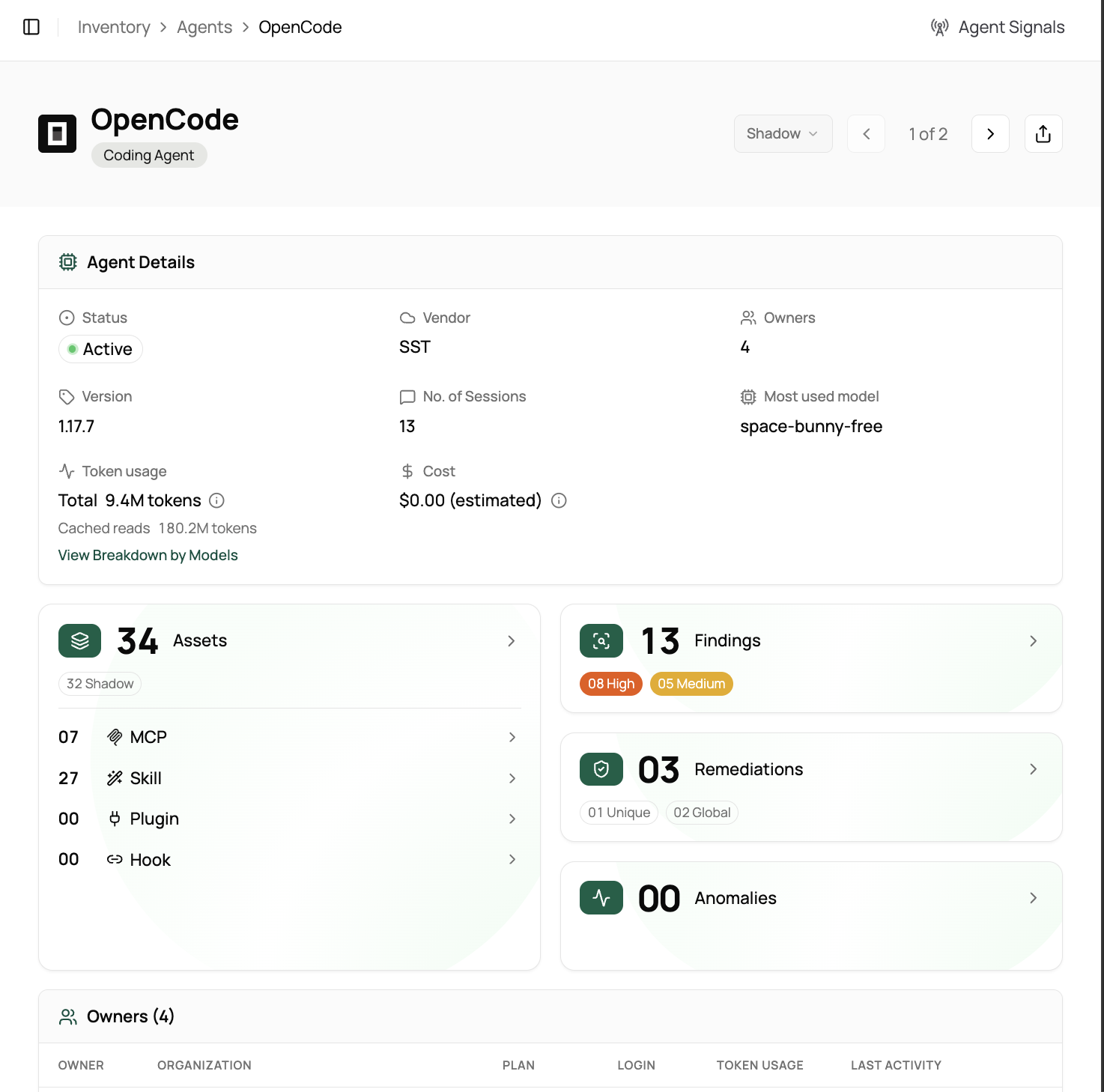The height and width of the screenshot is (1092, 1104).
Task: Click the green Anomalies pulse icon
Action: (601, 897)
